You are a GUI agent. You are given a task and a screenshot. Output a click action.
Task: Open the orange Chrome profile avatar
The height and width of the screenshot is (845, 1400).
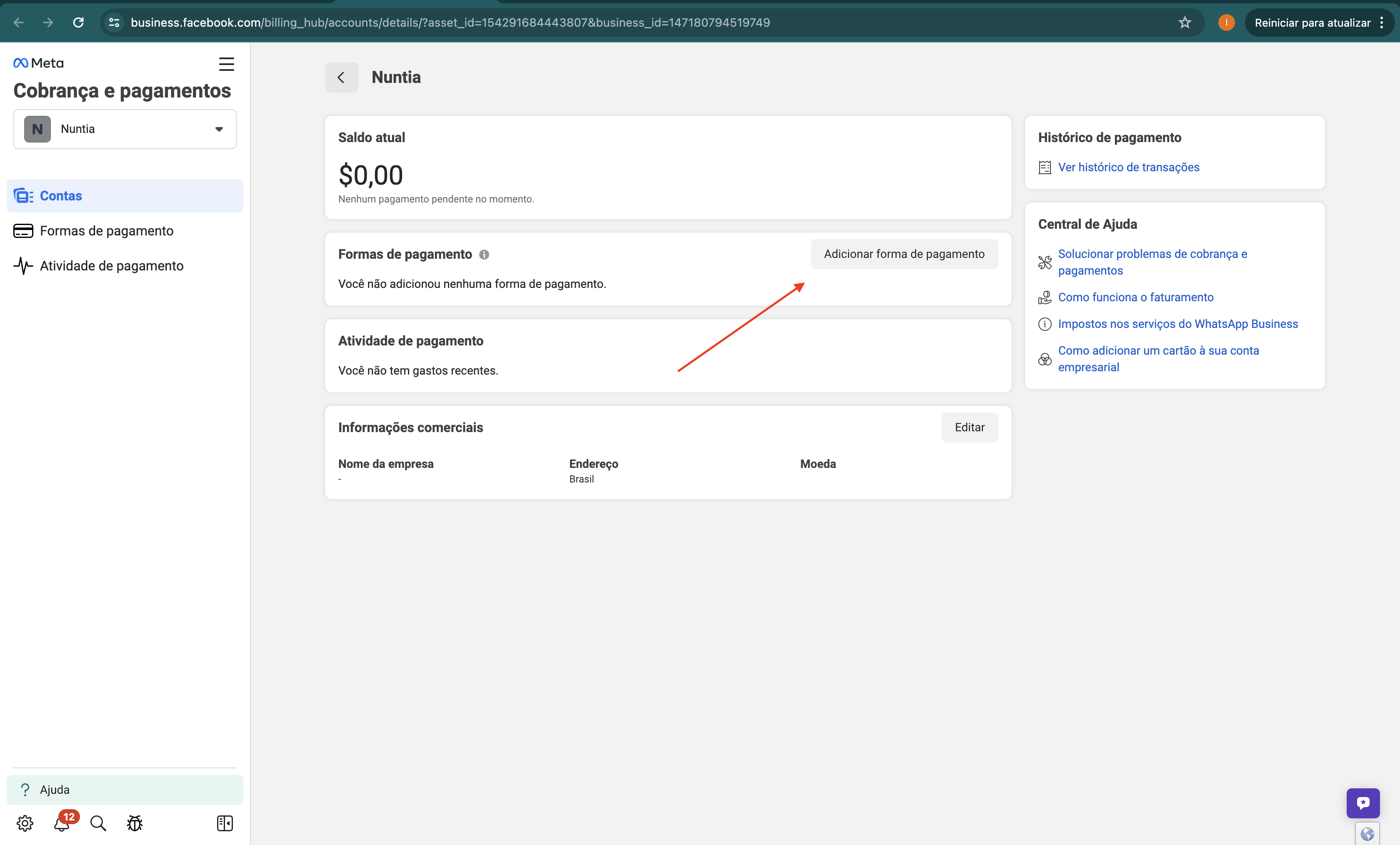[x=1226, y=22]
